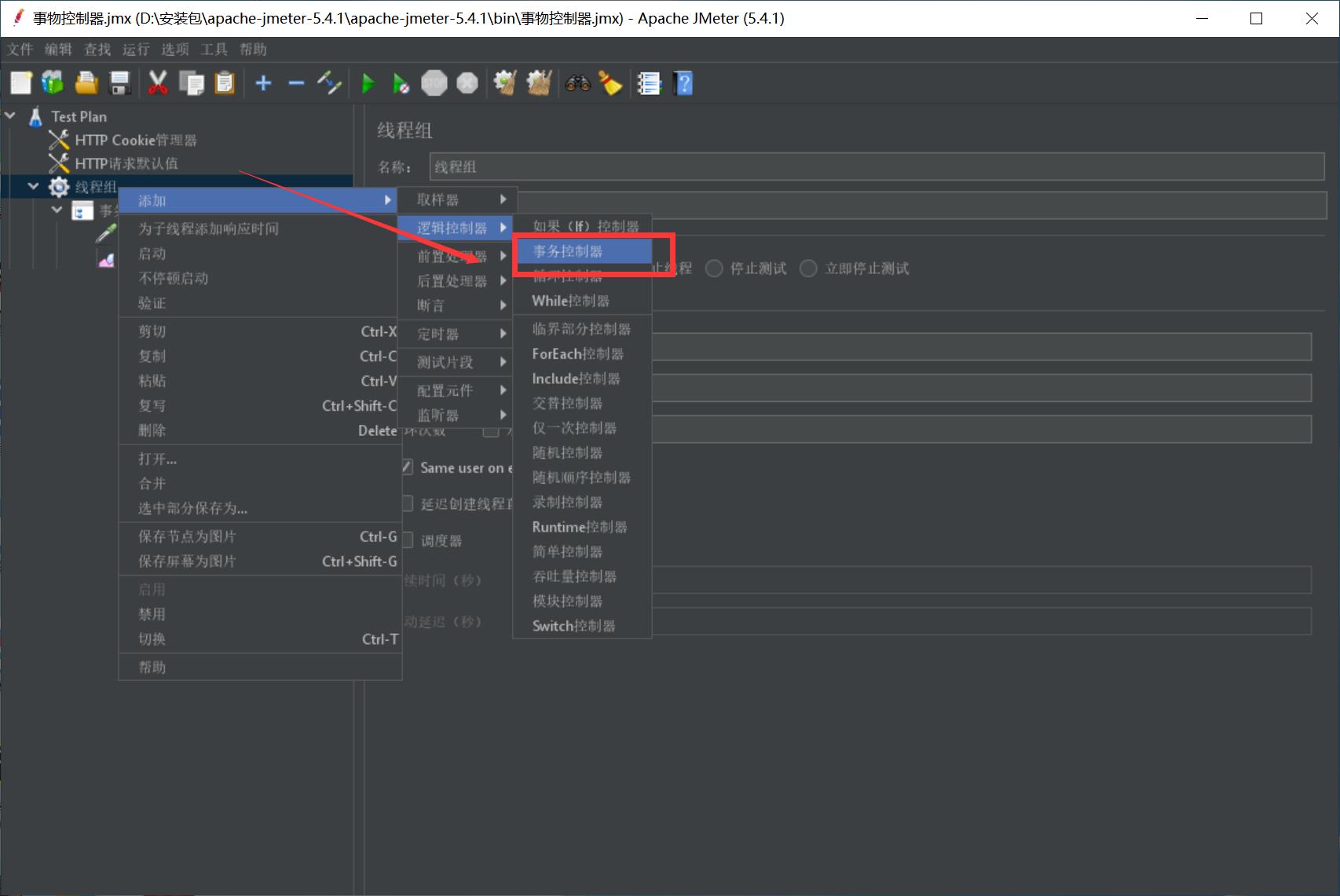Open the 编辑 menu
Viewport: 1340px width, 896px height.
(x=58, y=49)
